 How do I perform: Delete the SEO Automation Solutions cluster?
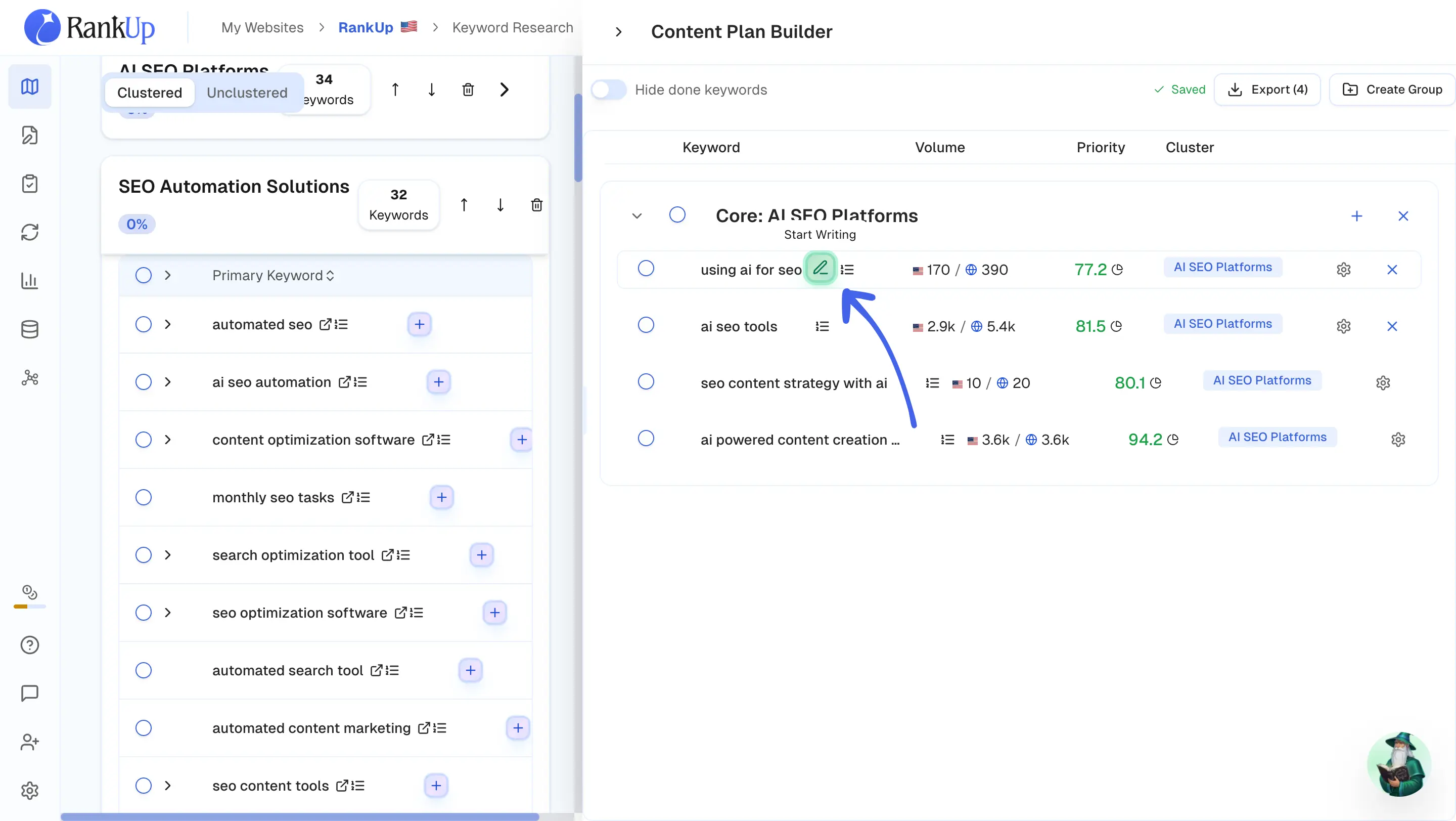click(x=536, y=205)
